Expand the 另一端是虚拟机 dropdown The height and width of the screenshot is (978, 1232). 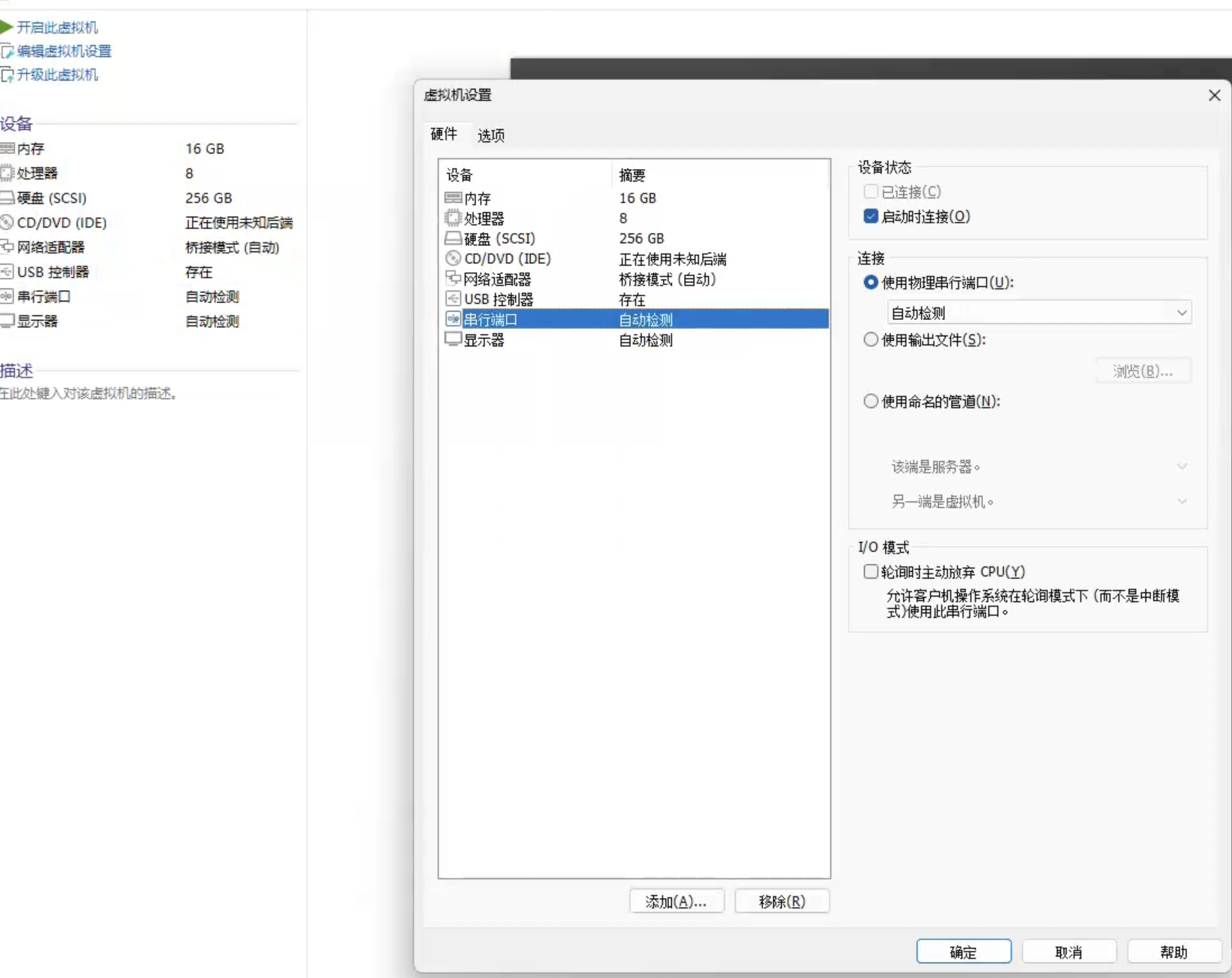click(x=1038, y=502)
